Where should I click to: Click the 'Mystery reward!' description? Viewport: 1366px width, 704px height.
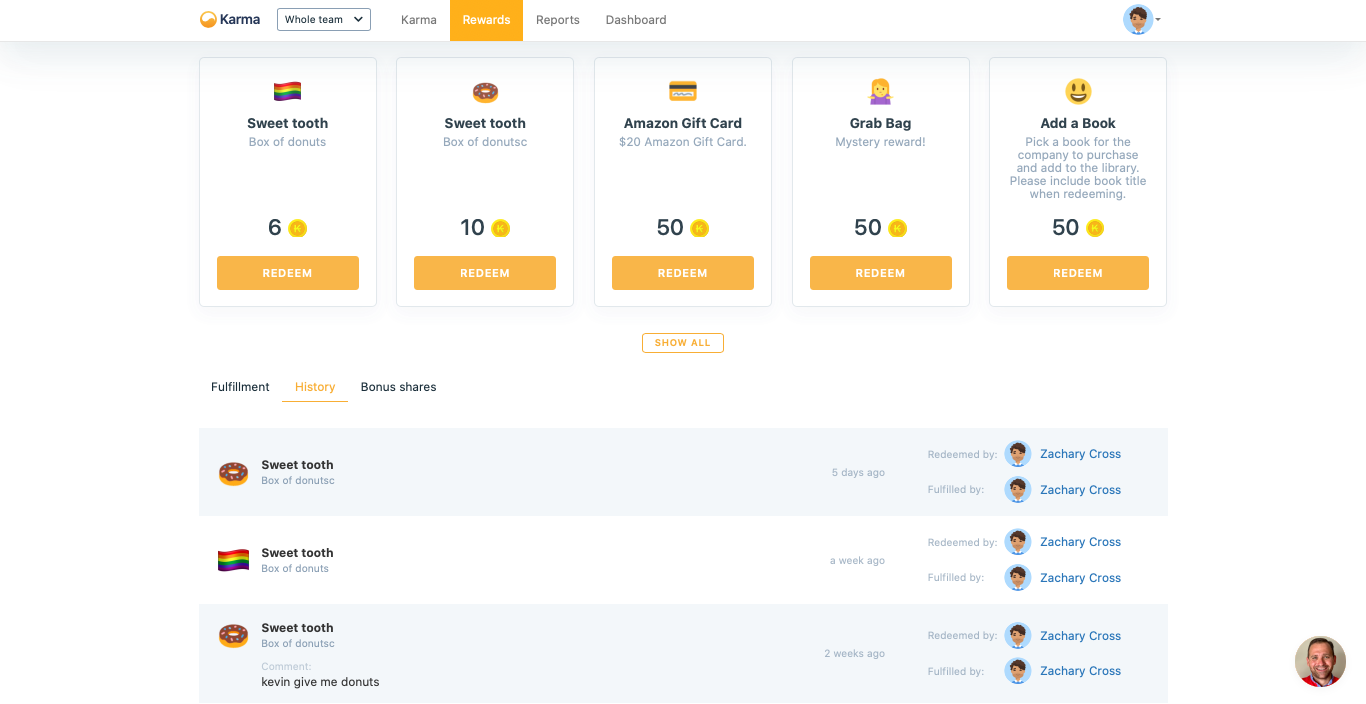pos(880,142)
